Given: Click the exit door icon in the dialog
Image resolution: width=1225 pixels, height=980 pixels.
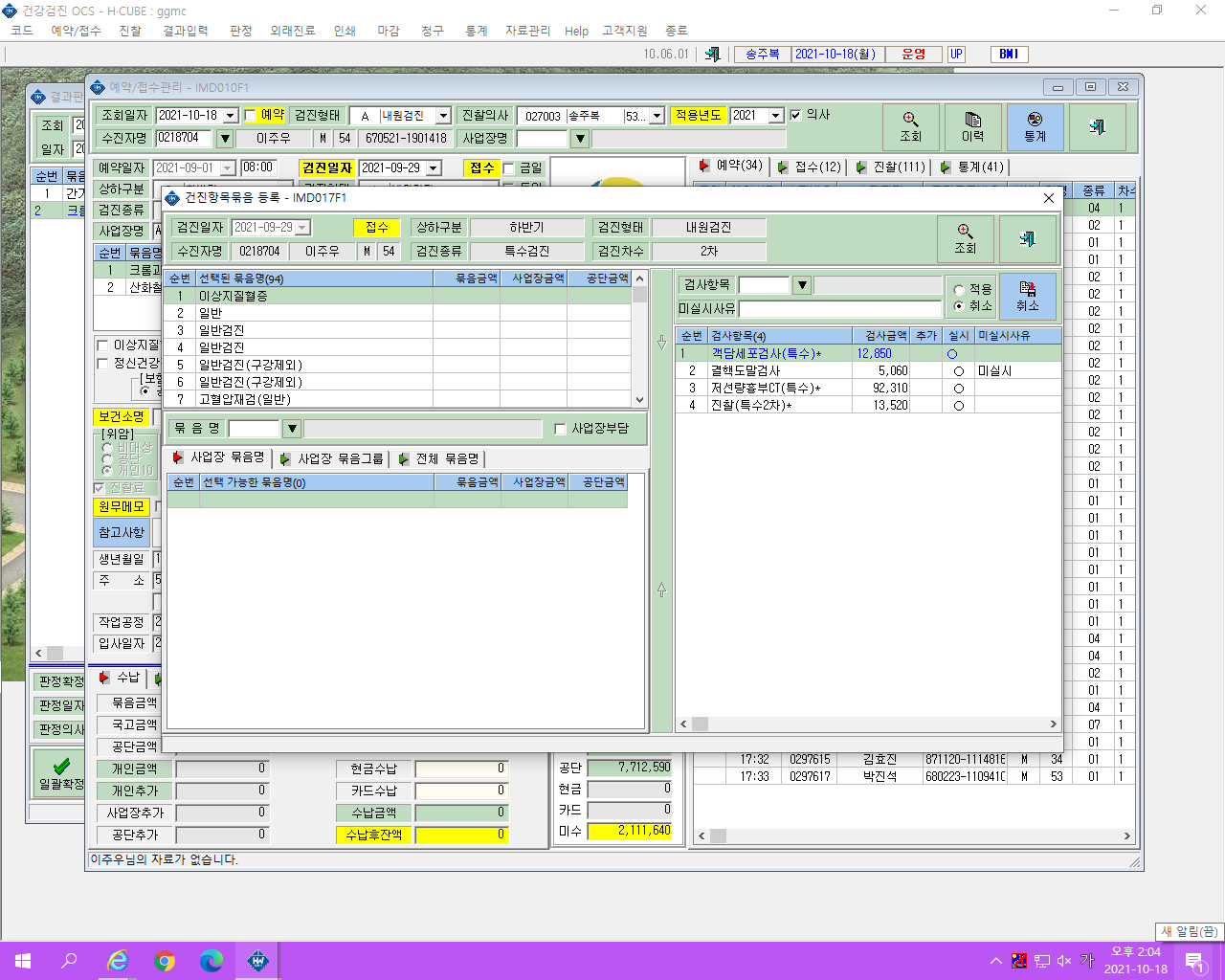Looking at the screenshot, I should click(x=1028, y=238).
